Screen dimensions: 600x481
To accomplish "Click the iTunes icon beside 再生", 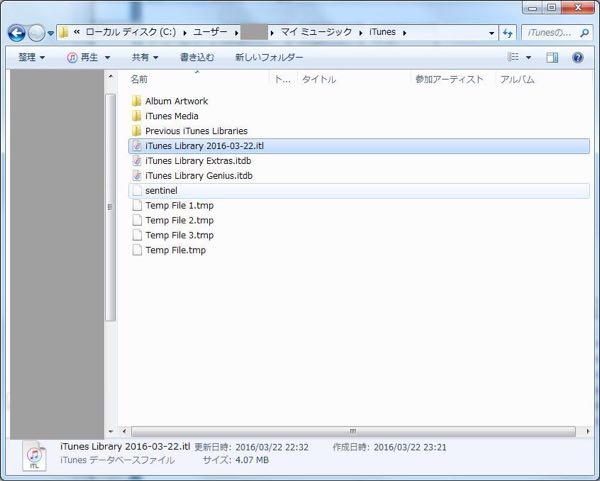I will pyautogui.click(x=72, y=57).
